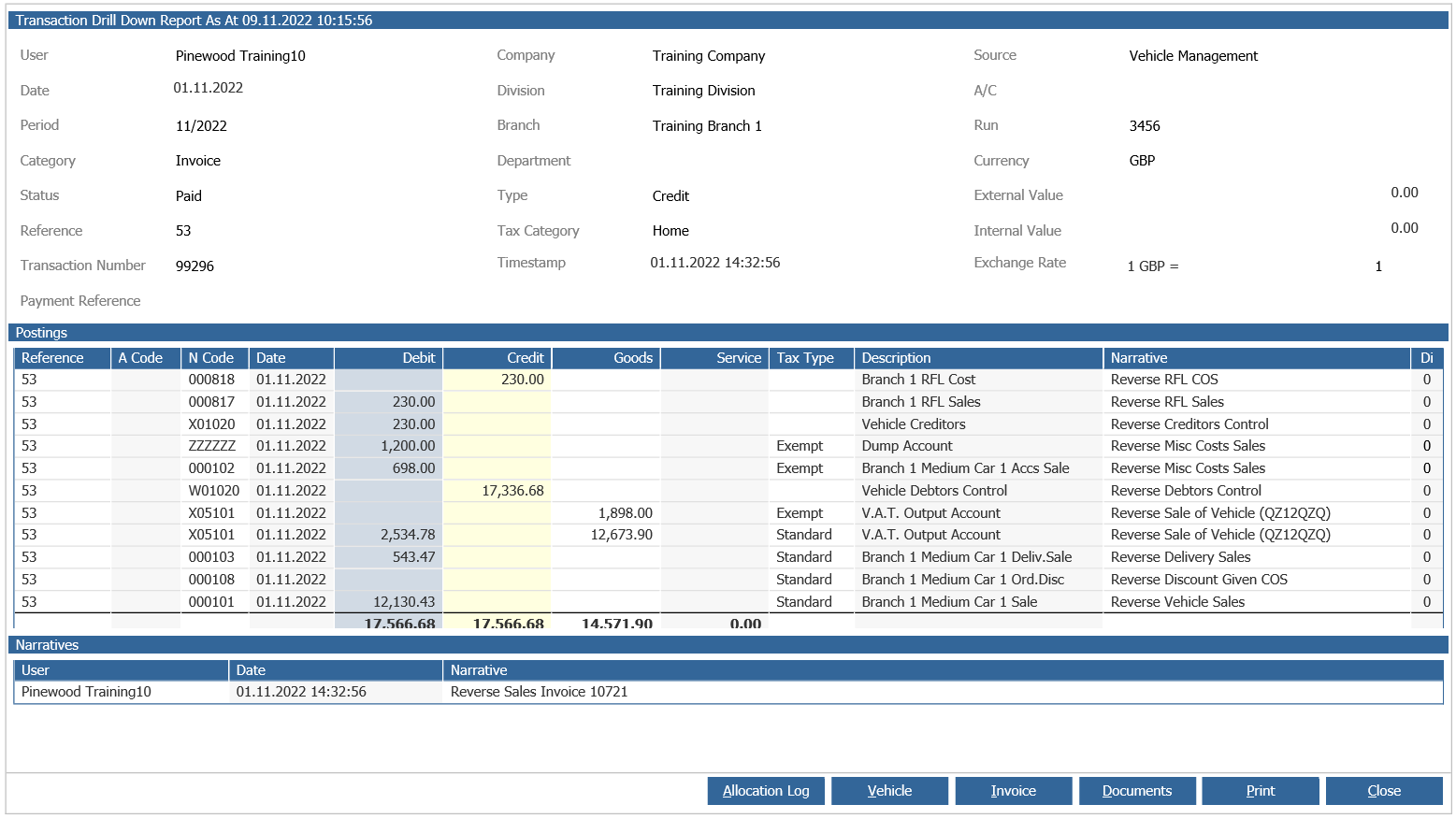Open the Allocation Log button

pyautogui.click(x=766, y=791)
